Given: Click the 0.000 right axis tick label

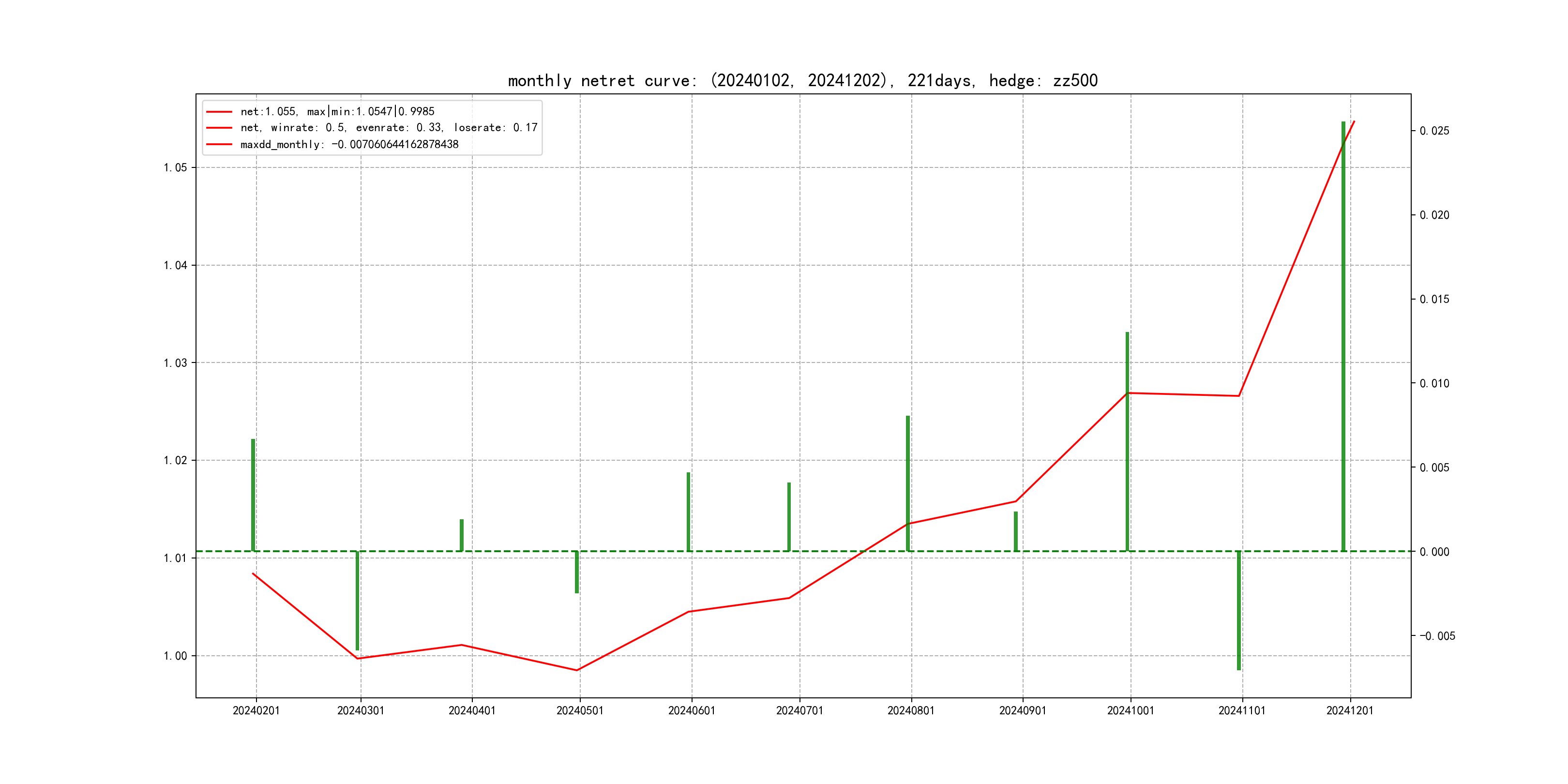Looking at the screenshot, I should click(x=1434, y=552).
